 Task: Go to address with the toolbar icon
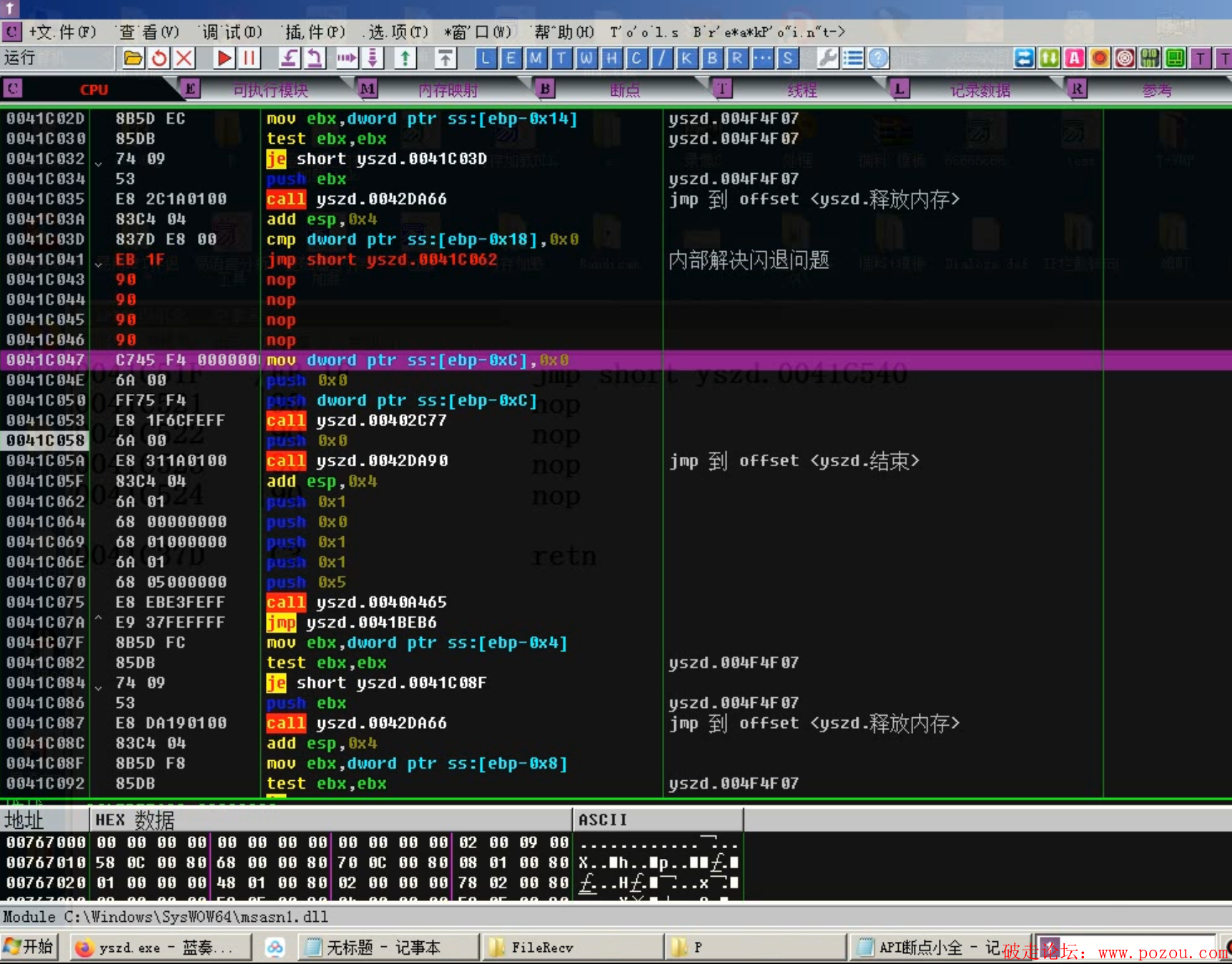pyautogui.click(x=445, y=58)
